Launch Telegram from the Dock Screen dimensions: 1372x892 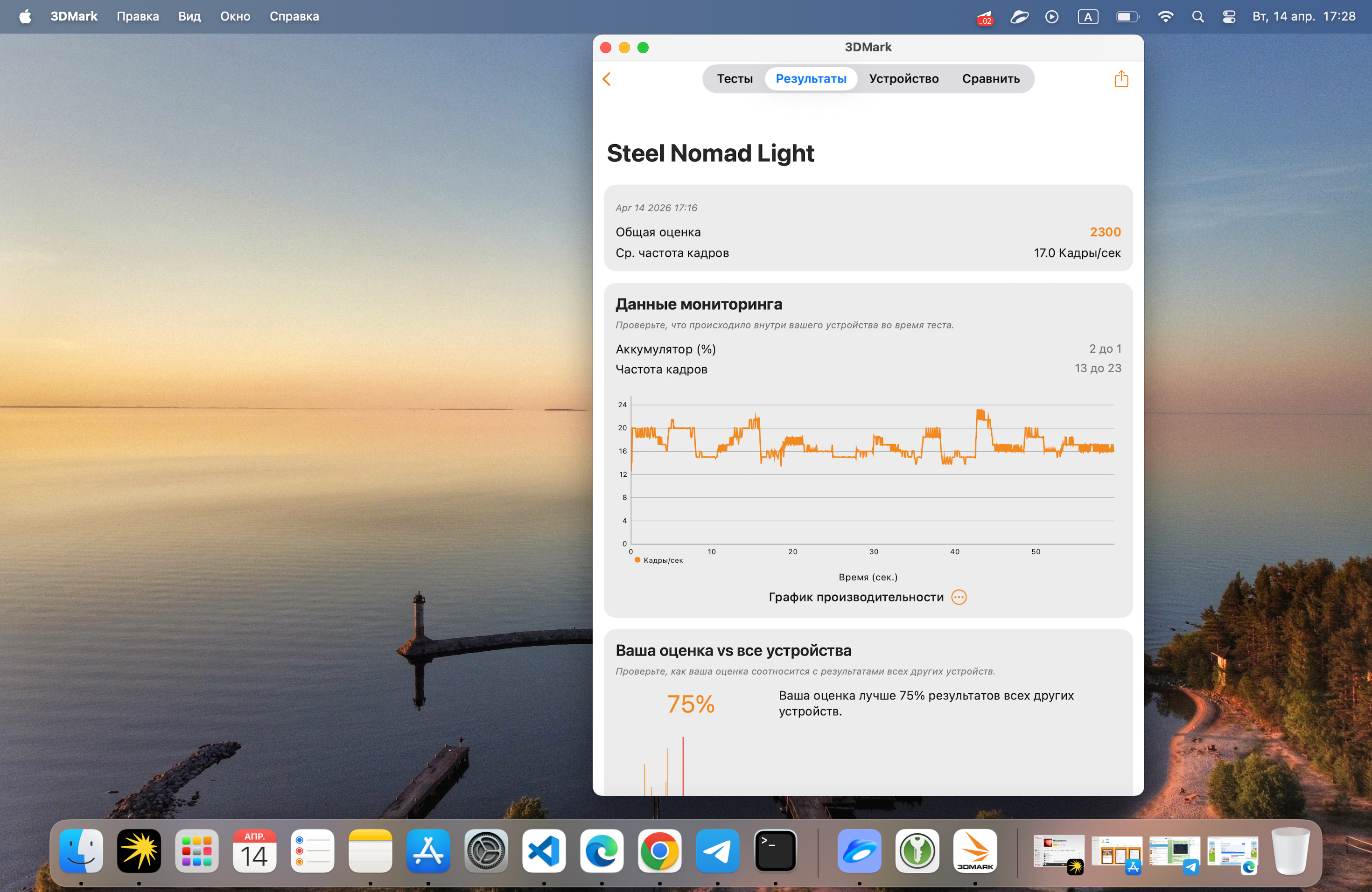[717, 851]
